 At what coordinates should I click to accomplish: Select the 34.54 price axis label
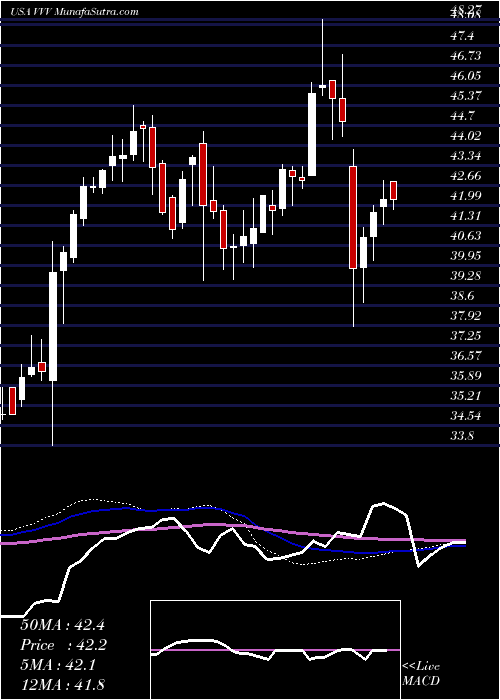click(x=467, y=416)
